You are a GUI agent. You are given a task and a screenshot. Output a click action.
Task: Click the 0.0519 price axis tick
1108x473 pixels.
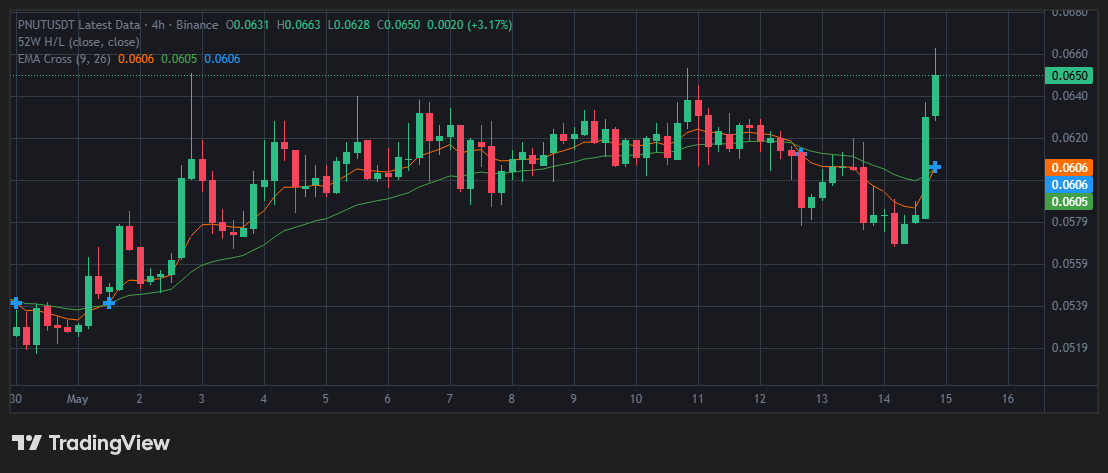[1068, 347]
